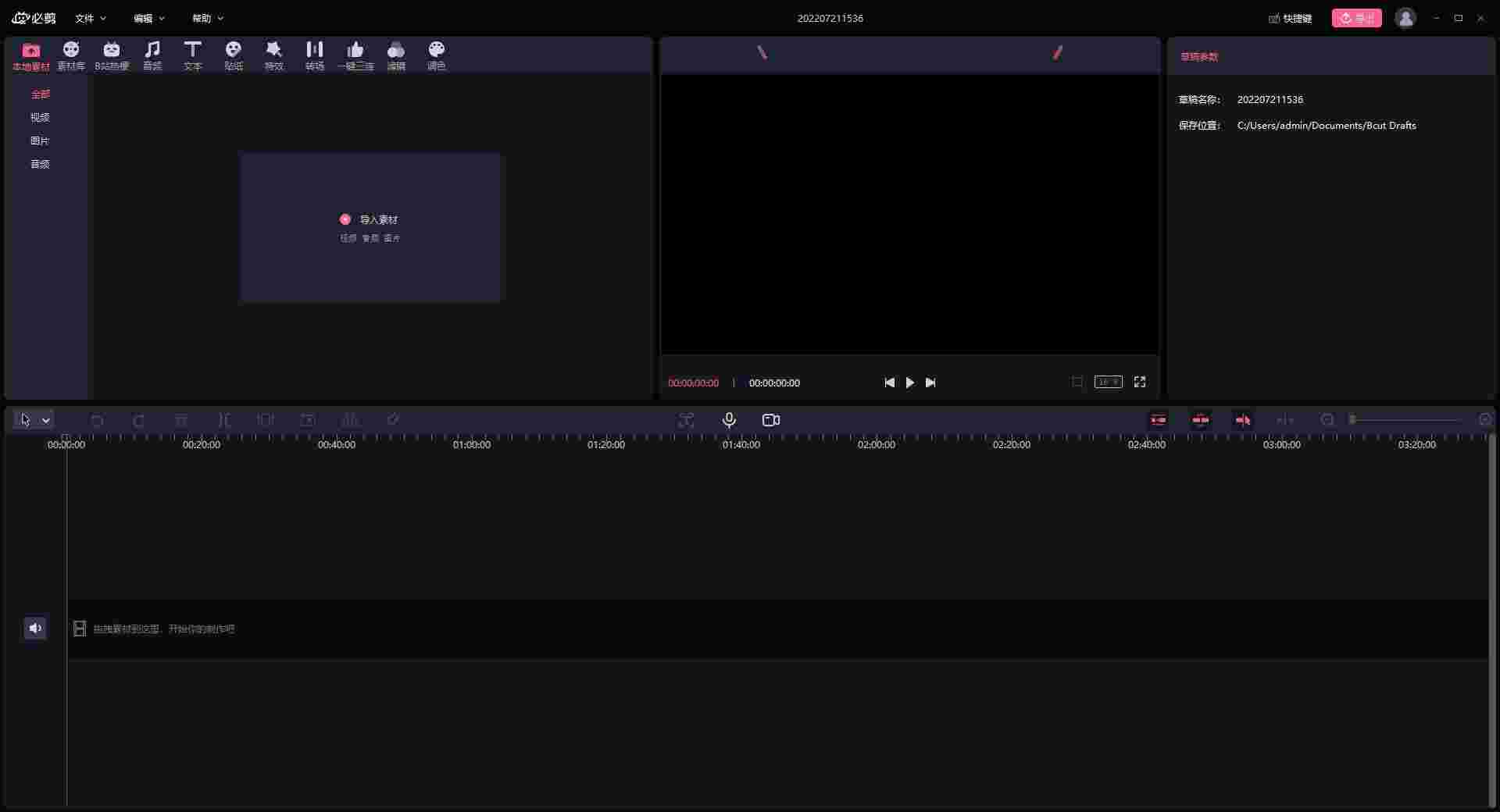Show 全部 media category
1500x812 pixels.
pos(40,94)
